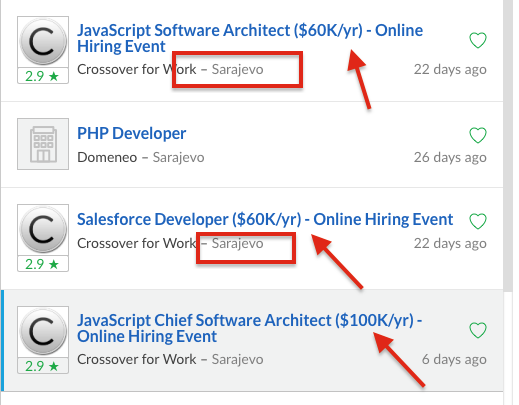The image size is (519, 405).
Task: Click Crossover logo beside JavaScript Software Architect
Action: coord(43,42)
